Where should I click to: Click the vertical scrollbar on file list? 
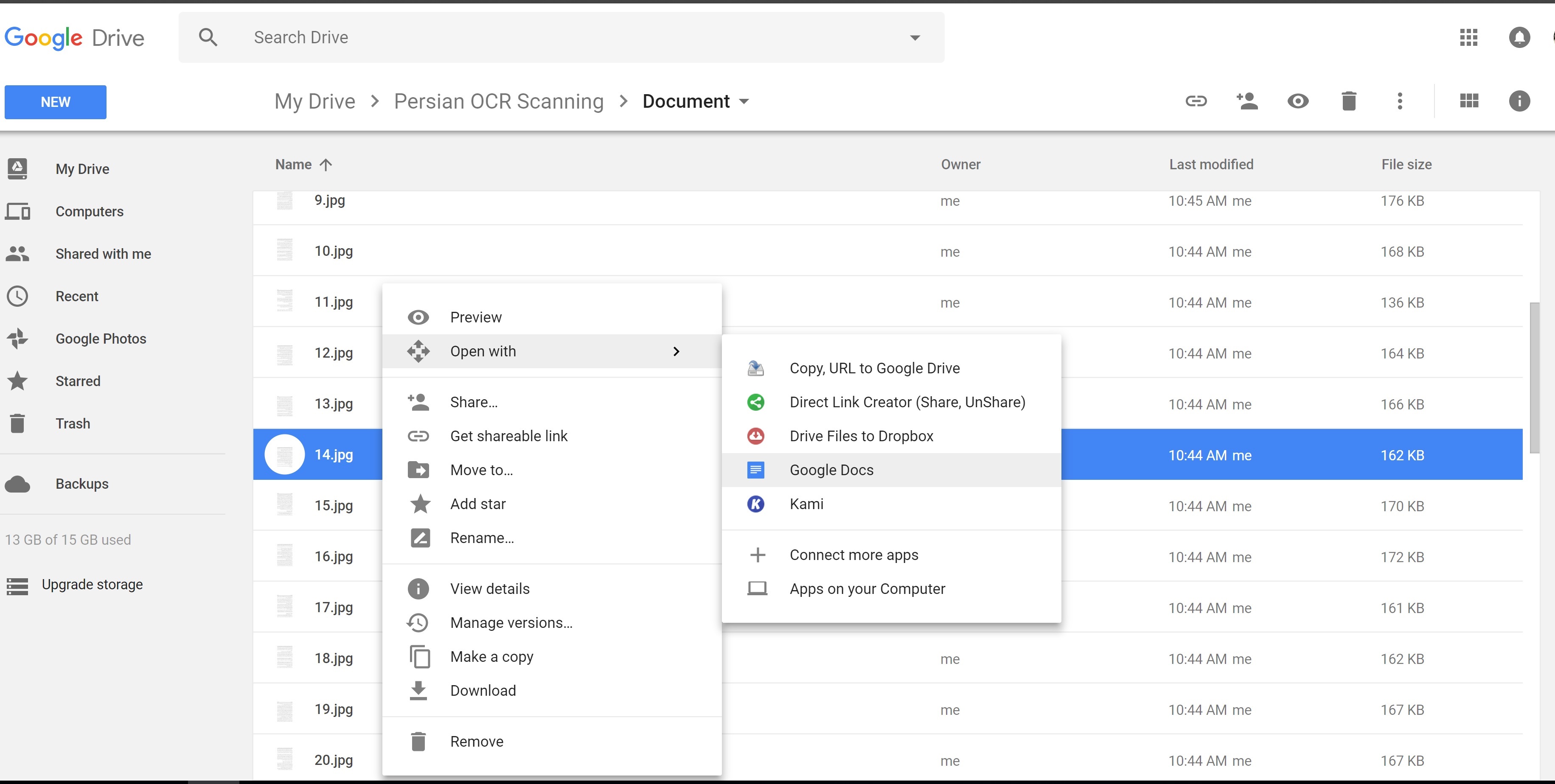tap(1534, 378)
